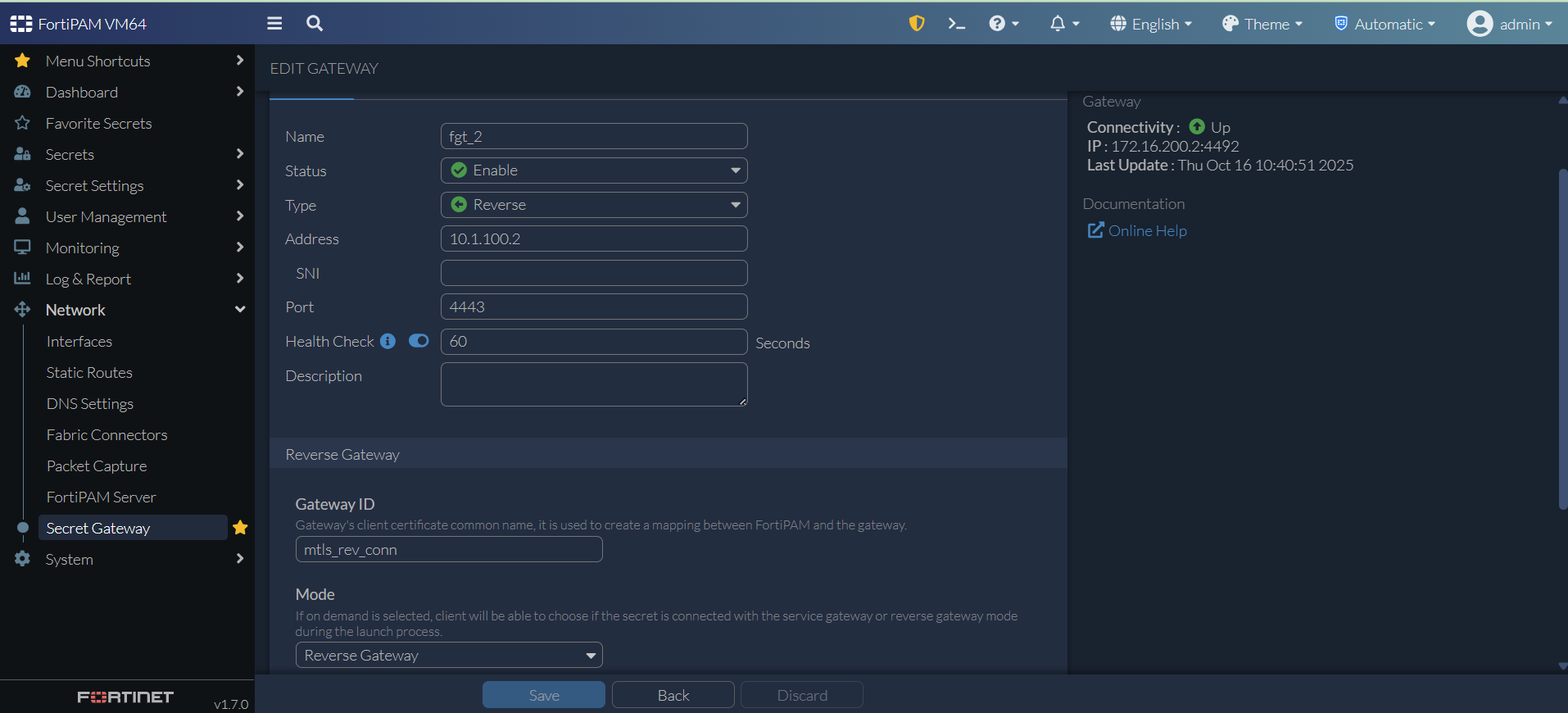
Task: Expand the System menu chevron
Action: pyautogui.click(x=240, y=559)
